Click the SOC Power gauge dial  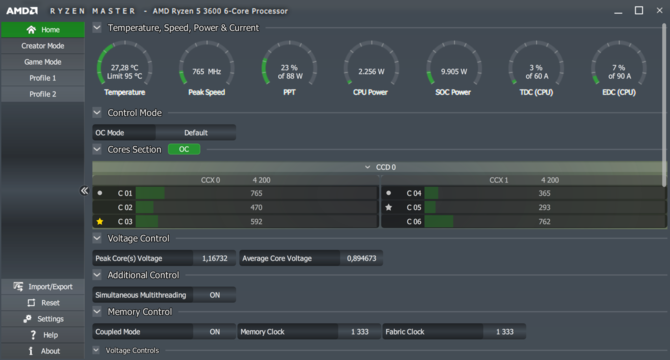[454, 64]
